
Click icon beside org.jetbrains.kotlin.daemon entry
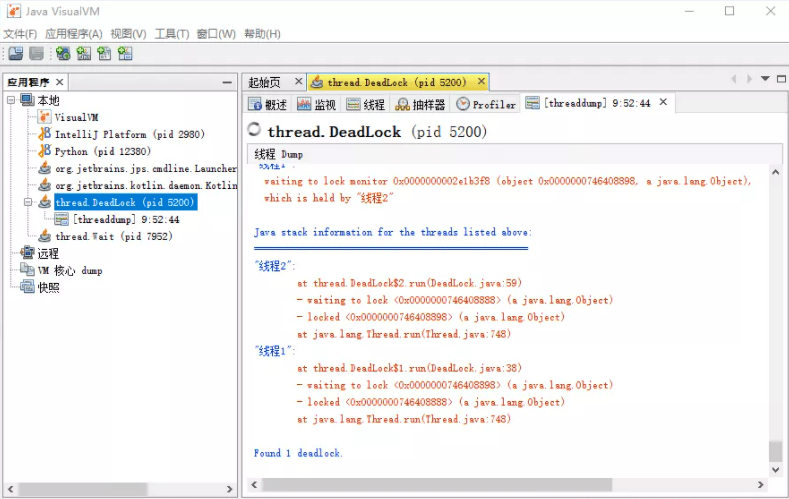[x=45, y=185]
